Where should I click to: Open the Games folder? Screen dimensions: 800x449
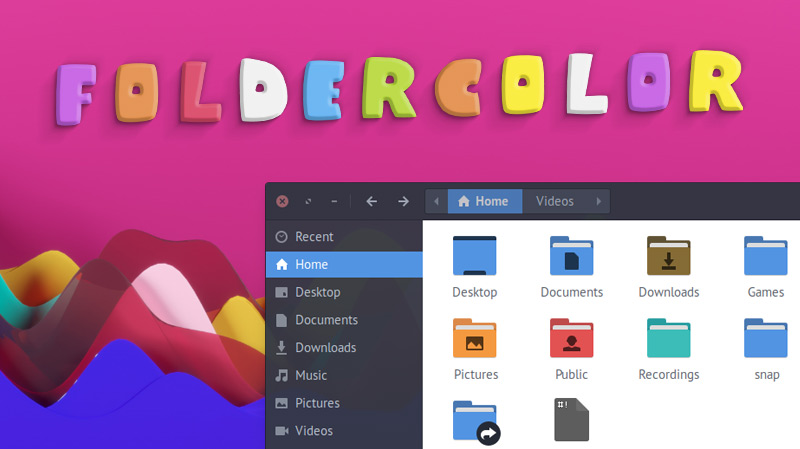(765, 256)
